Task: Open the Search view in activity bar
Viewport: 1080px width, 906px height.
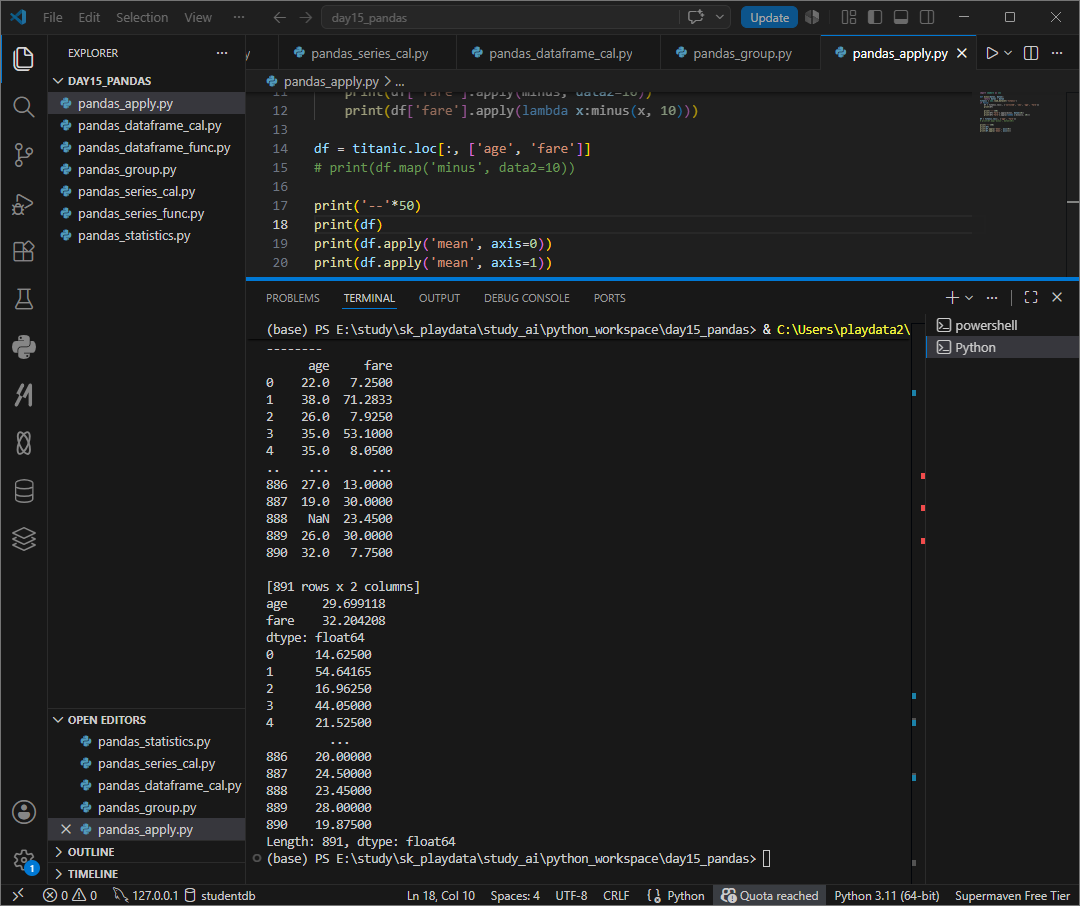Action: click(x=23, y=107)
